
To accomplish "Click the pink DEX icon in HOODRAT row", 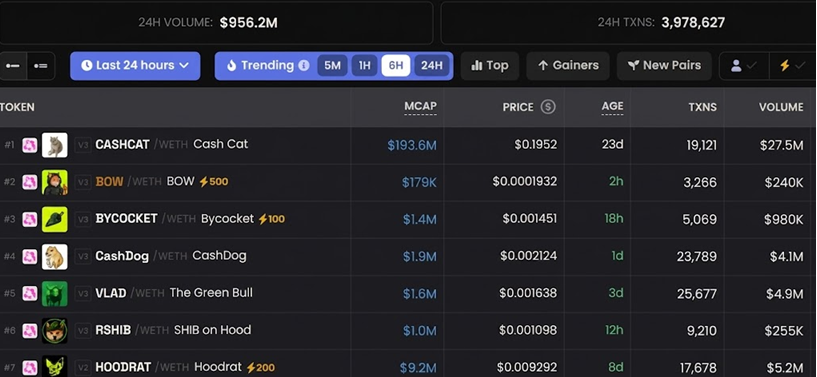I will coord(30,368).
